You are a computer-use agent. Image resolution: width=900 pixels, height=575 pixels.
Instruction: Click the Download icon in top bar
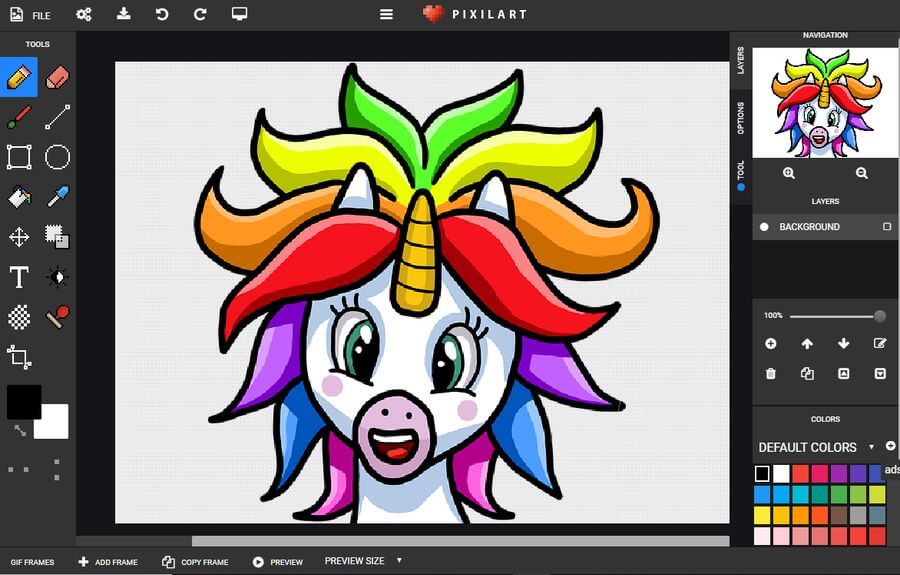pyautogui.click(x=123, y=14)
